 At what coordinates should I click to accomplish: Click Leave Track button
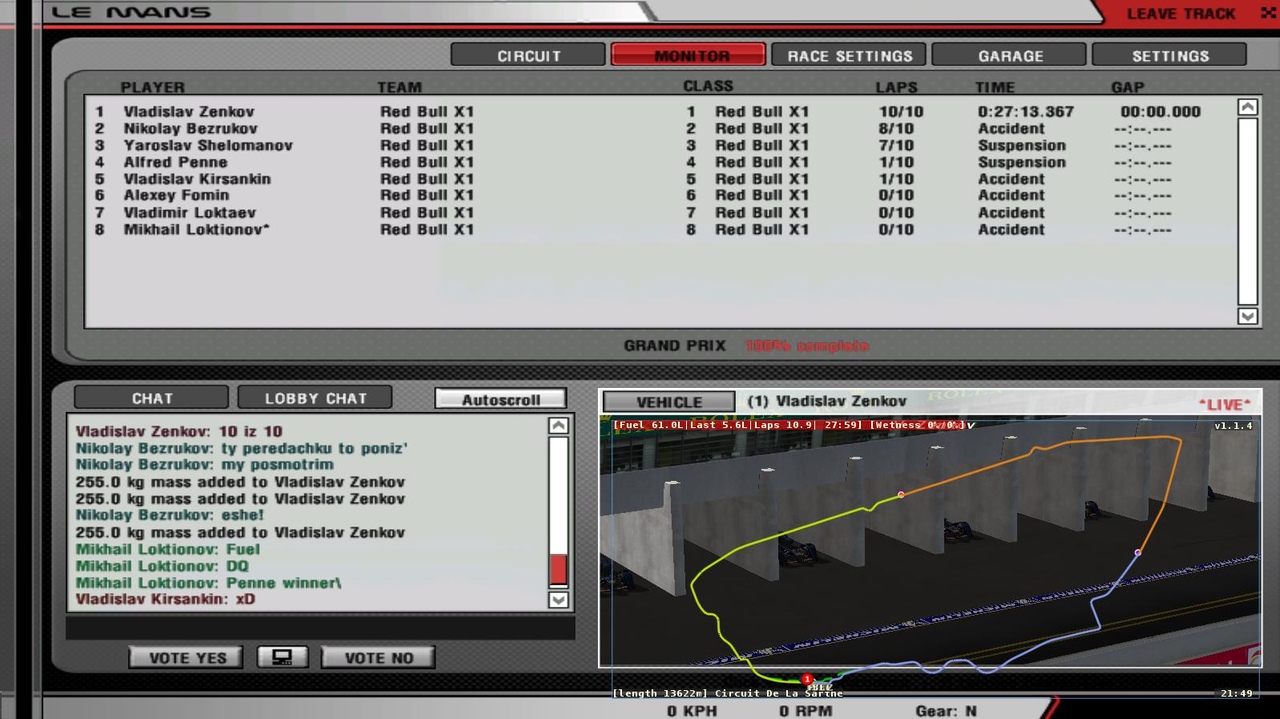[x=1181, y=14]
